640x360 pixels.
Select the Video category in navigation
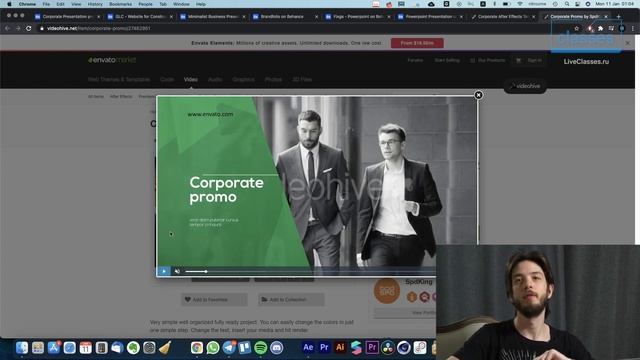(191, 80)
